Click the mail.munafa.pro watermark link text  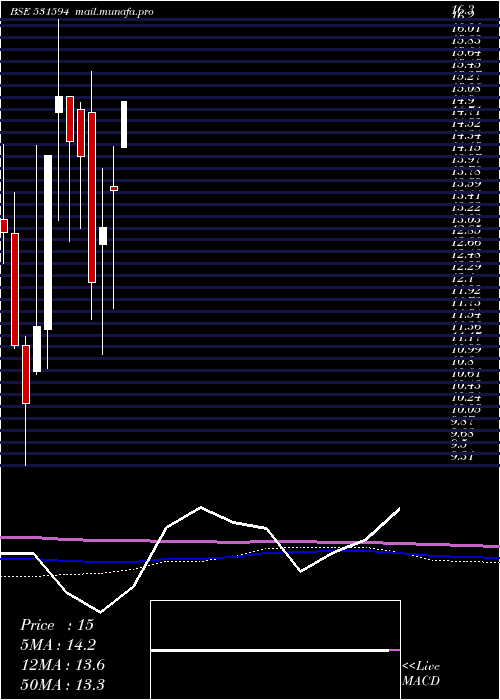point(113,12)
